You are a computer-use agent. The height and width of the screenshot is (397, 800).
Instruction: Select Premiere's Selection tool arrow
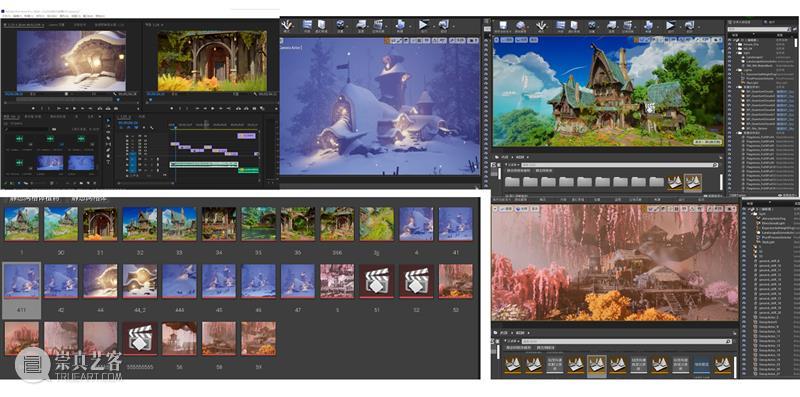[x=108, y=120]
